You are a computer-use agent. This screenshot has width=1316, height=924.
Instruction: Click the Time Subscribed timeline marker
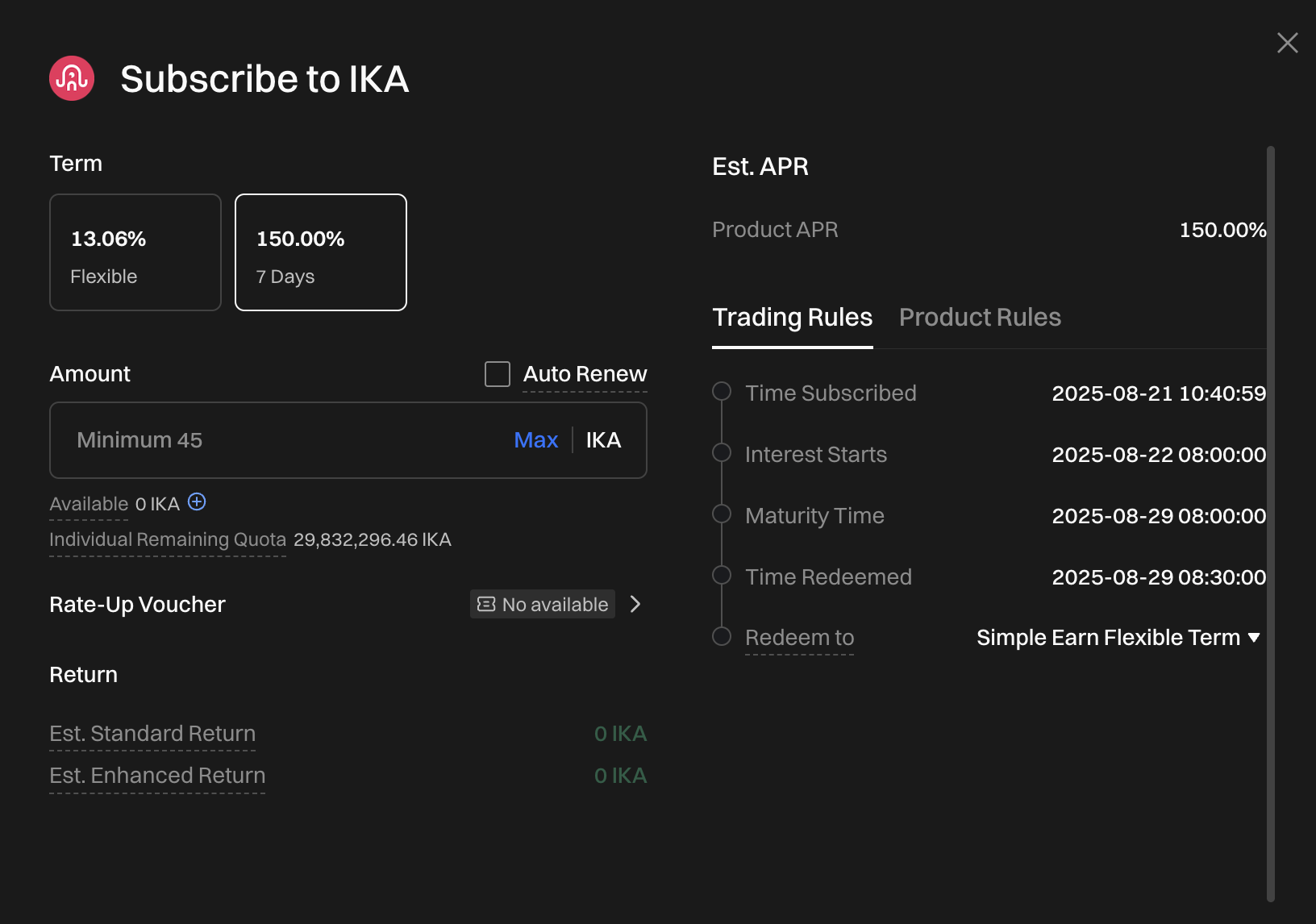click(722, 392)
